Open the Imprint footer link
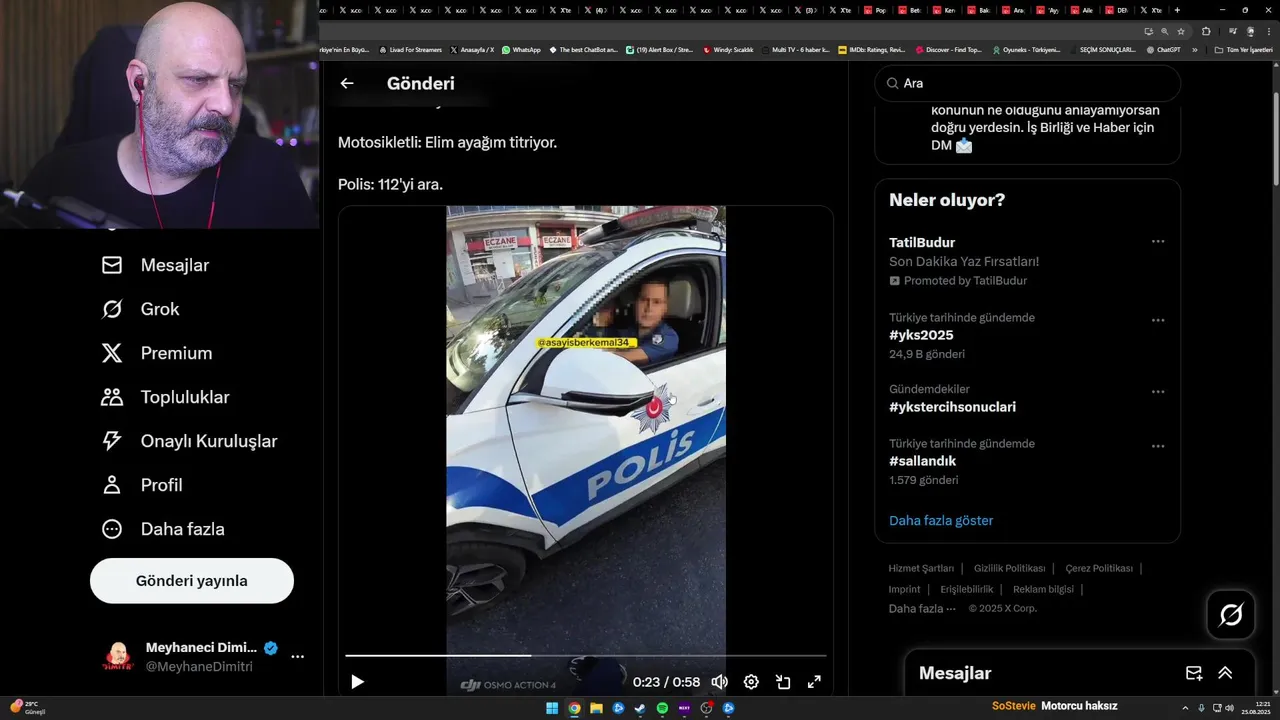This screenshot has height=720, width=1280. click(904, 589)
